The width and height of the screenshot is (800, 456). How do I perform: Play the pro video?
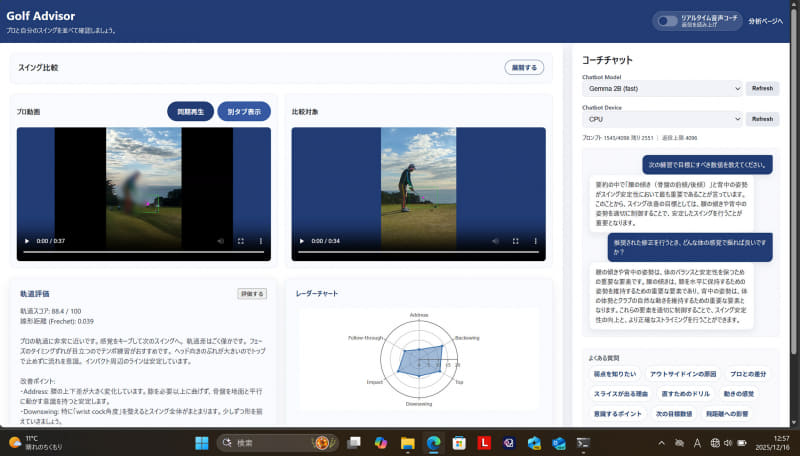(x=27, y=241)
